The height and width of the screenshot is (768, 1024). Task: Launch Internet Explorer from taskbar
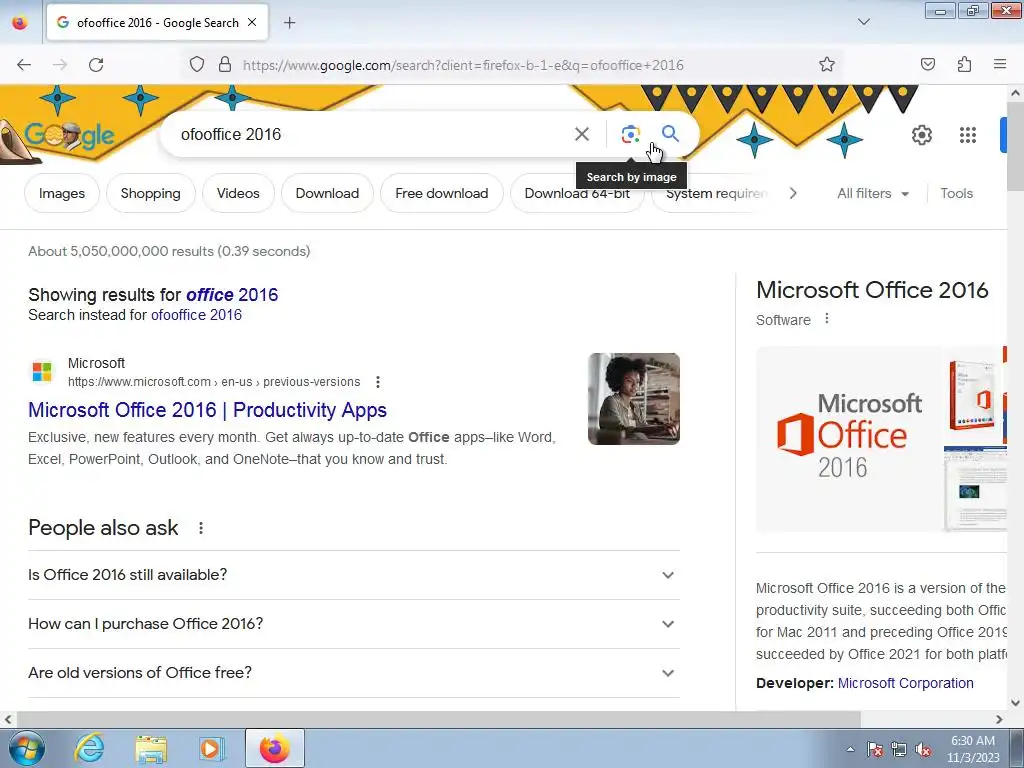click(89, 748)
